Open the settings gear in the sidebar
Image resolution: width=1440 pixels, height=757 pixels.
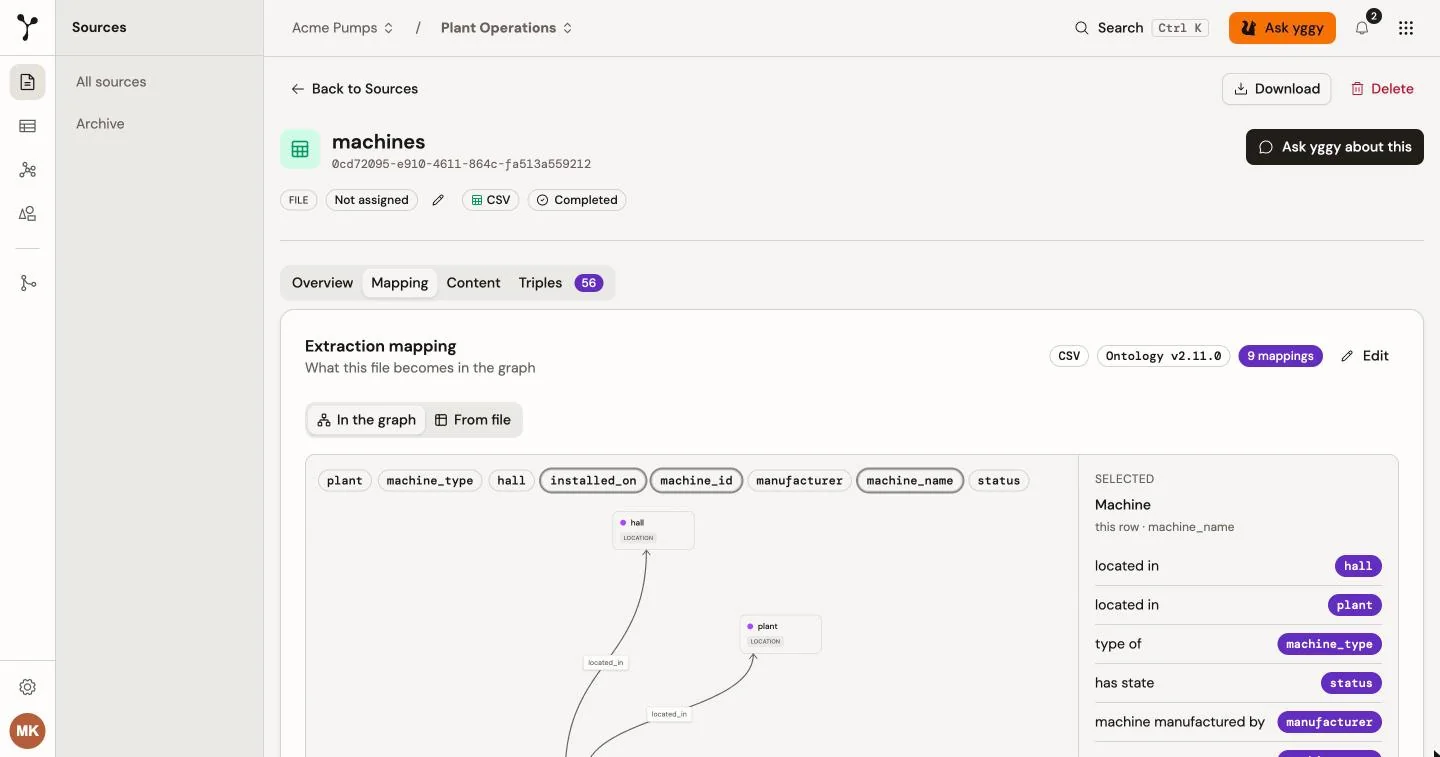28,687
